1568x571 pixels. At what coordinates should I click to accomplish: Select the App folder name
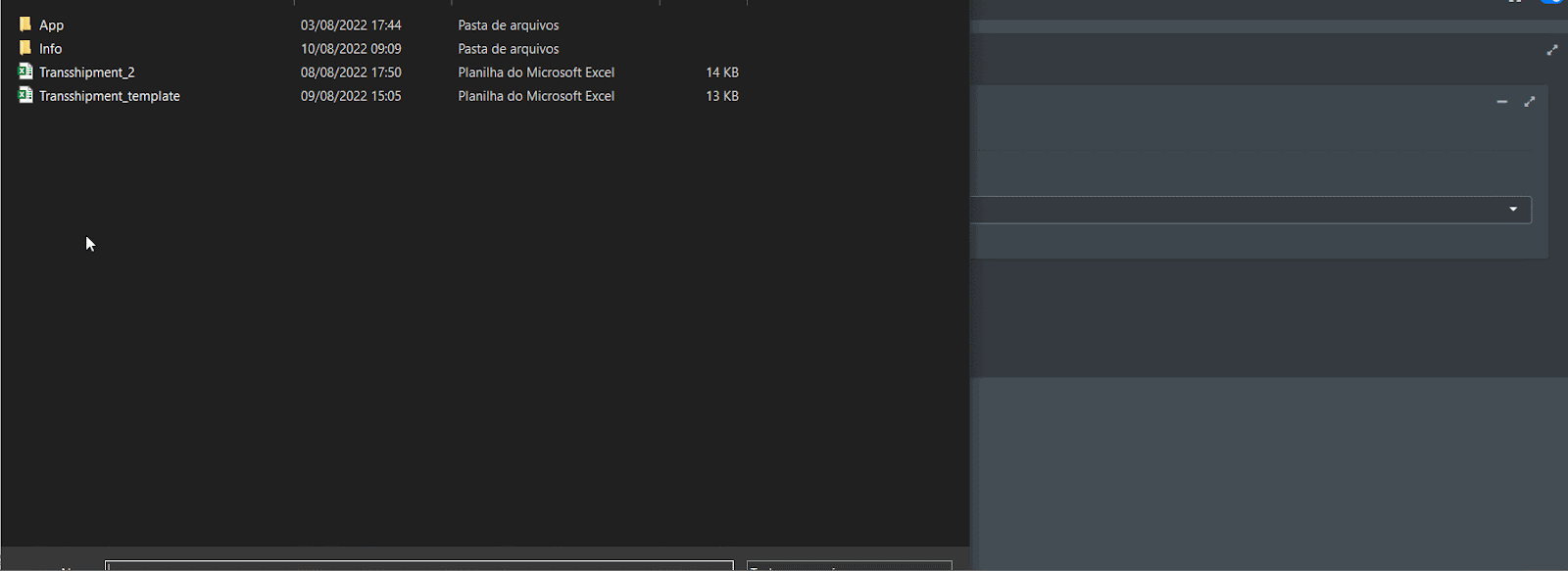[x=51, y=25]
